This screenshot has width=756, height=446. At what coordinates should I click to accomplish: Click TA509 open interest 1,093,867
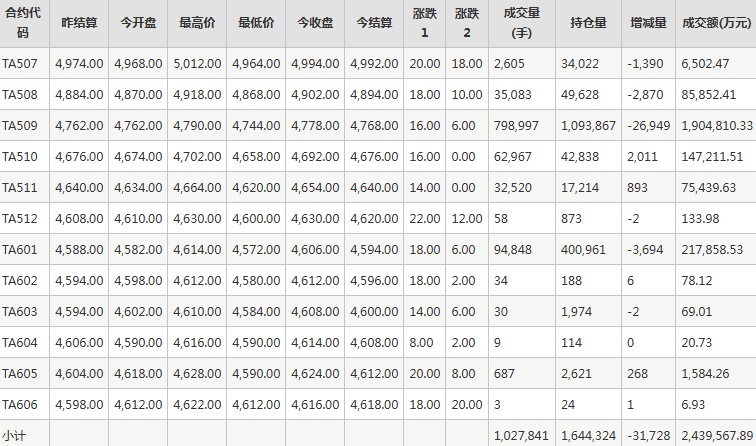[x=588, y=126]
